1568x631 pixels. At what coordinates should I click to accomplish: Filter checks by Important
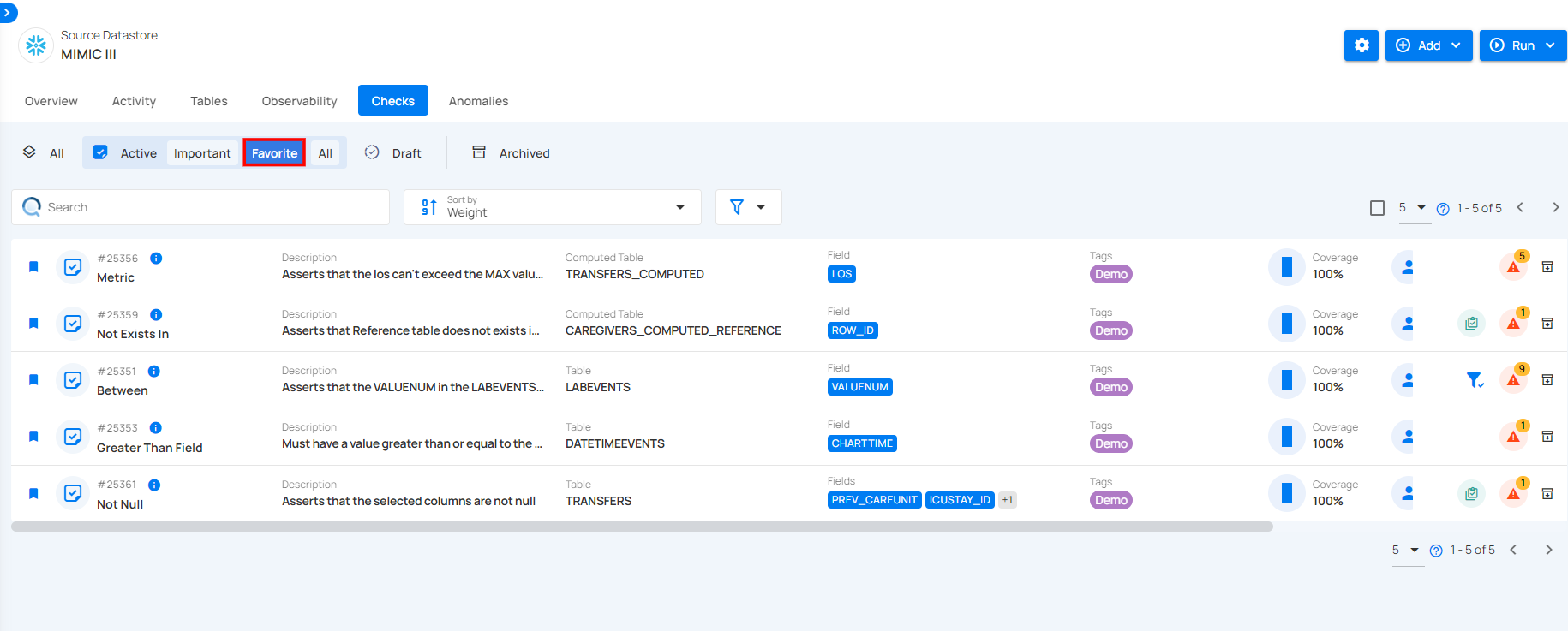pos(202,153)
